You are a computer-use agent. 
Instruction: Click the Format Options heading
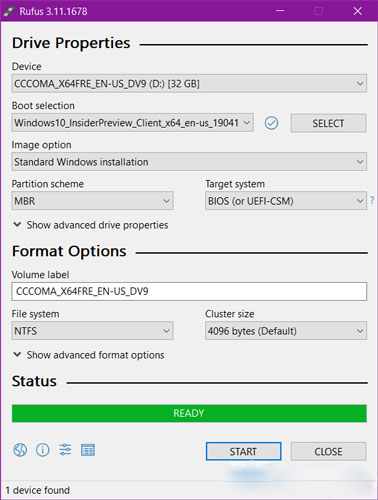69,251
